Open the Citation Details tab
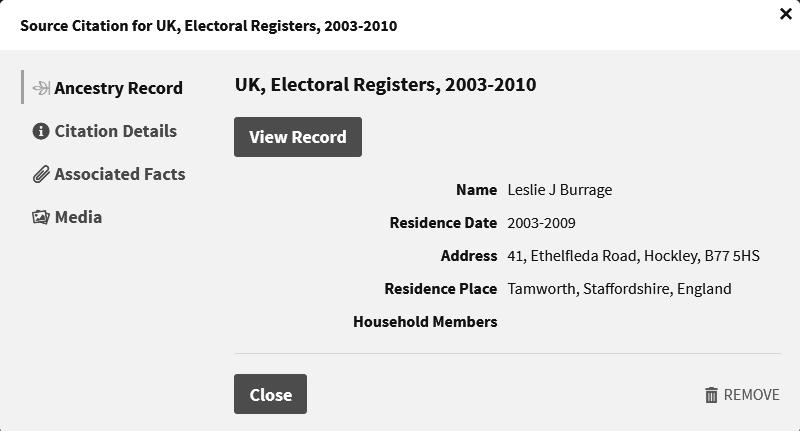Screen dimensions: 800x431 pyautogui.click(x=115, y=131)
